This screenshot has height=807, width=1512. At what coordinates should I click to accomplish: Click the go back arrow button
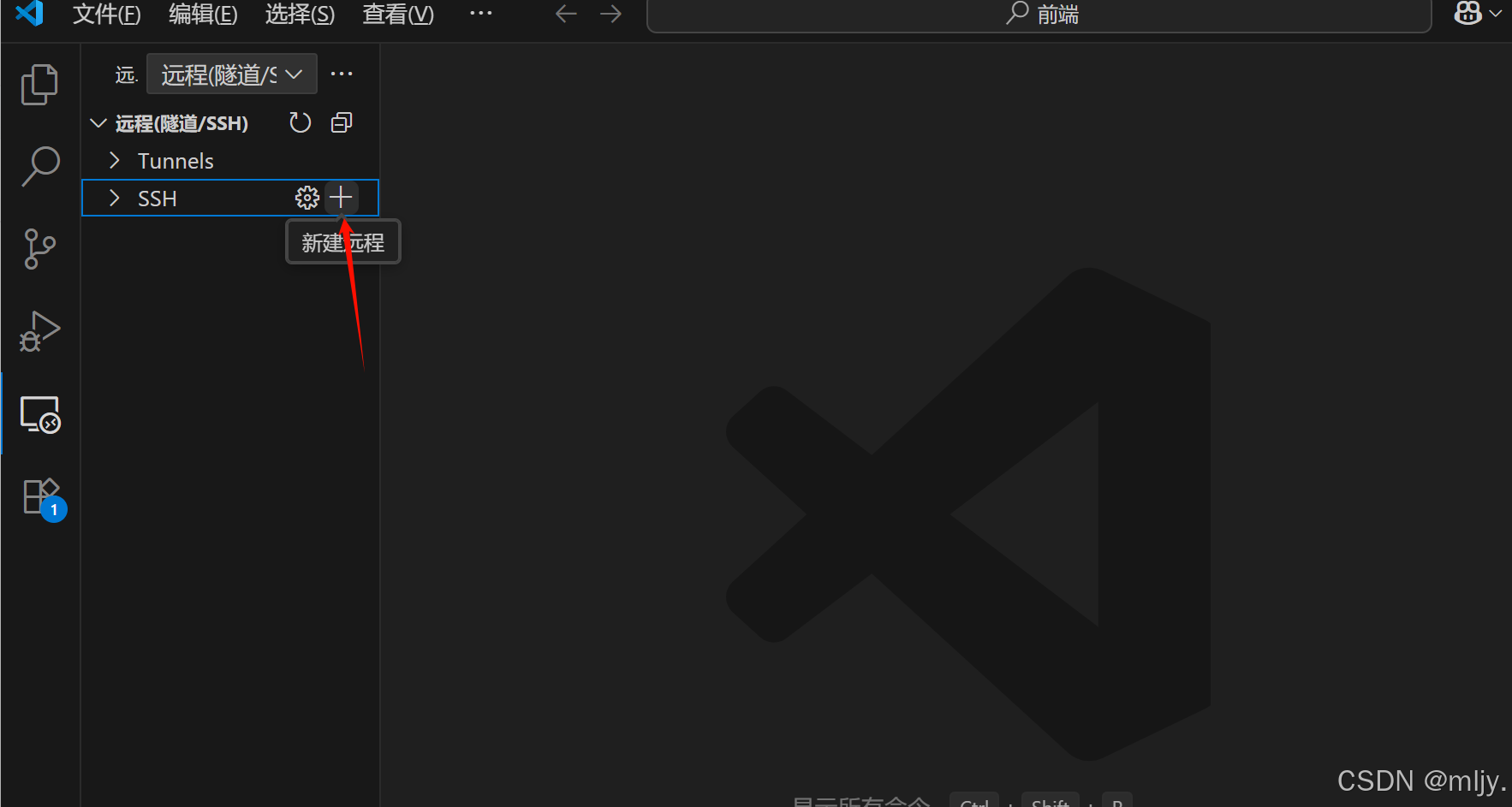[566, 14]
